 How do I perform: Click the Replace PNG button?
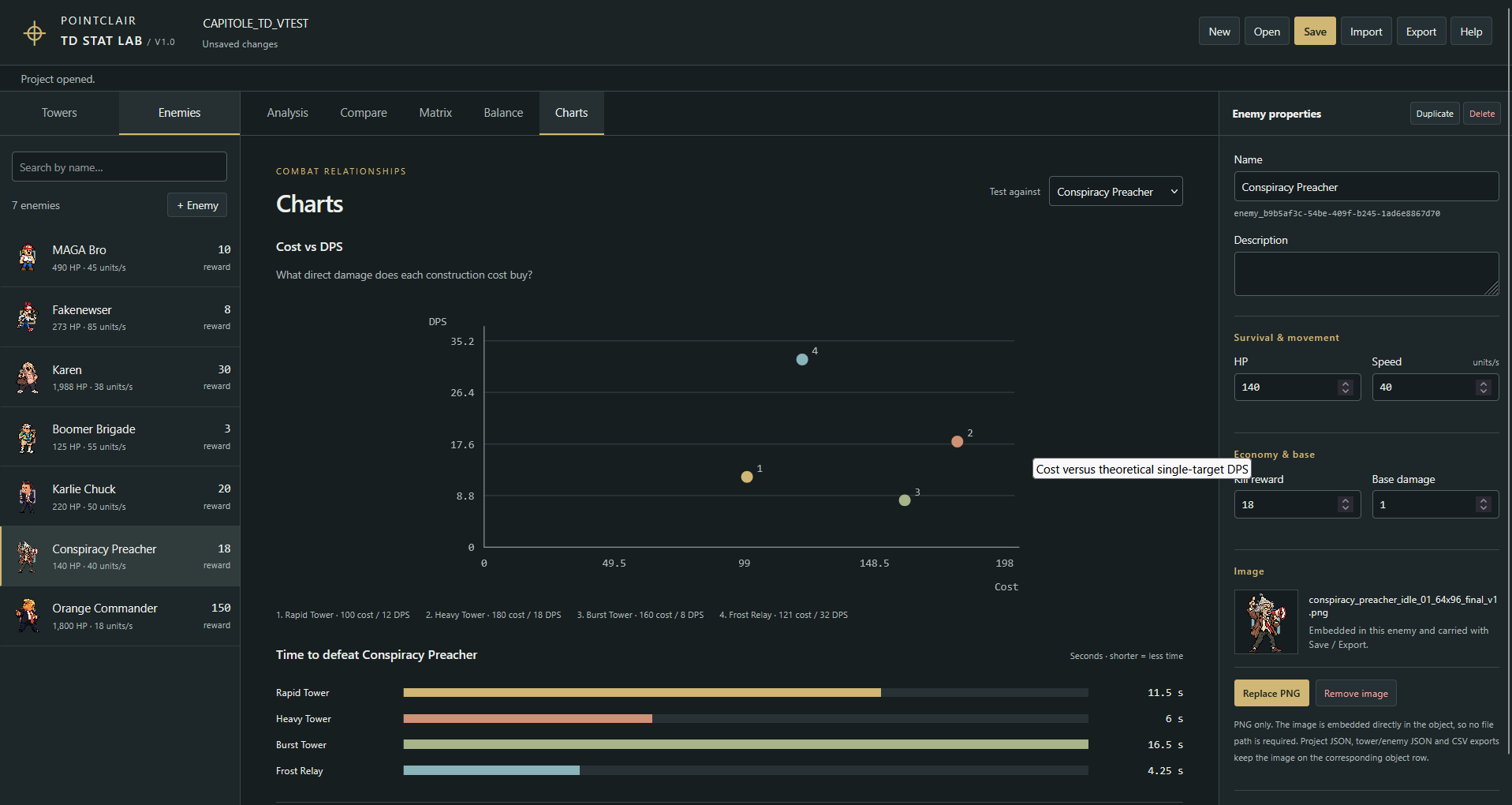click(1271, 693)
